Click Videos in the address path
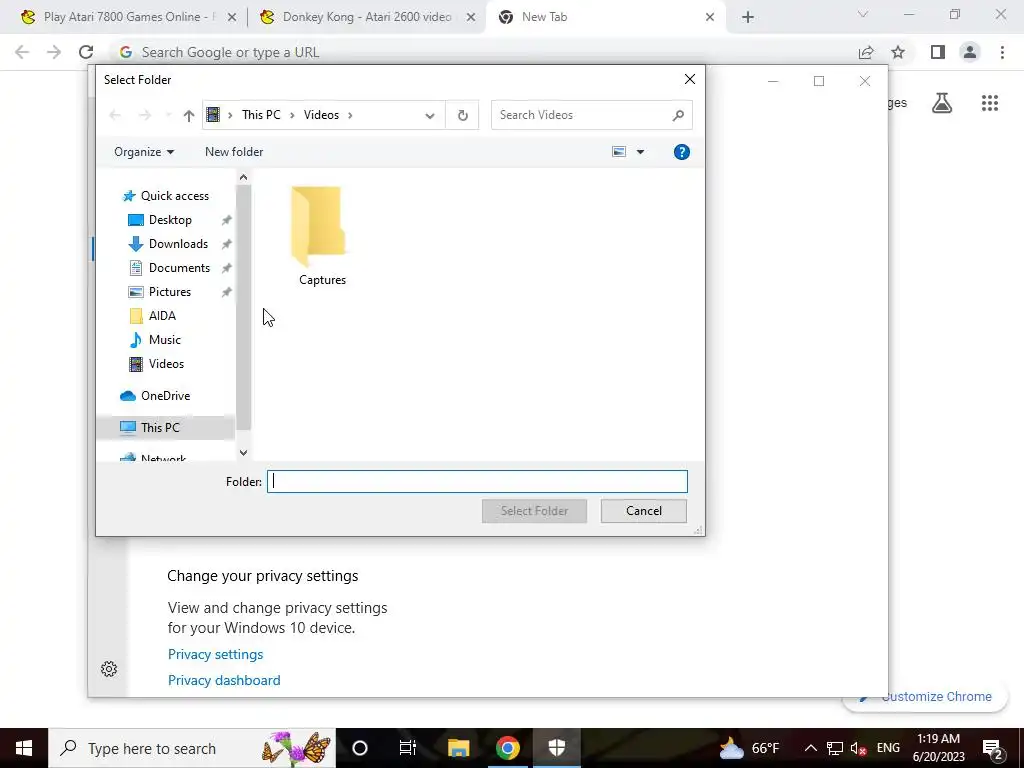 321,115
